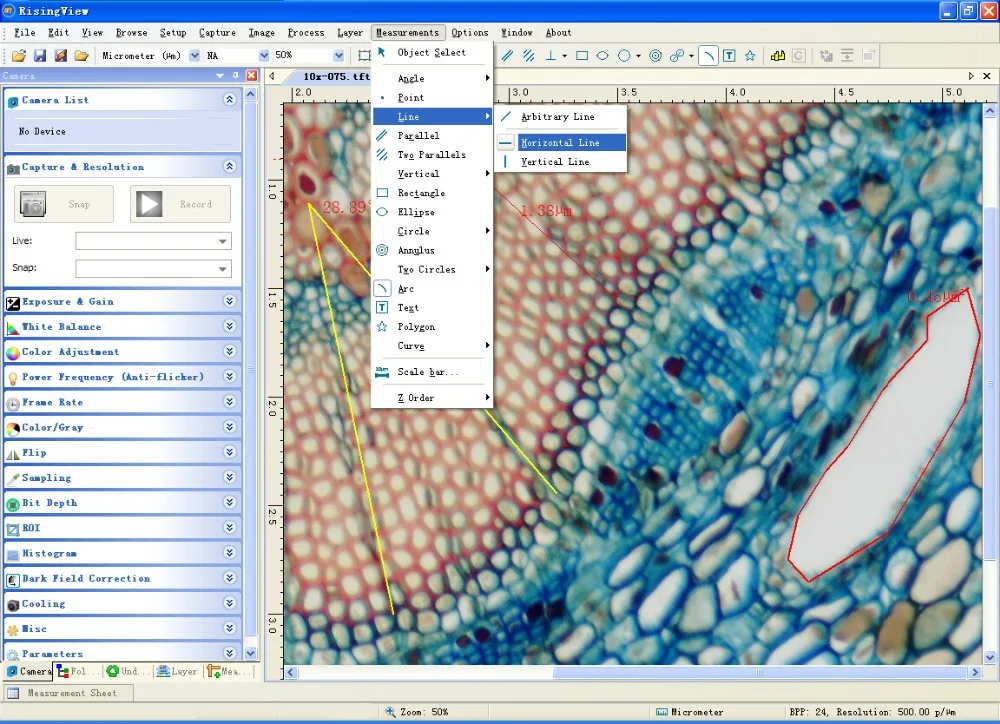Select the Polygon star tool in the toolbar

pyautogui.click(x=750, y=56)
